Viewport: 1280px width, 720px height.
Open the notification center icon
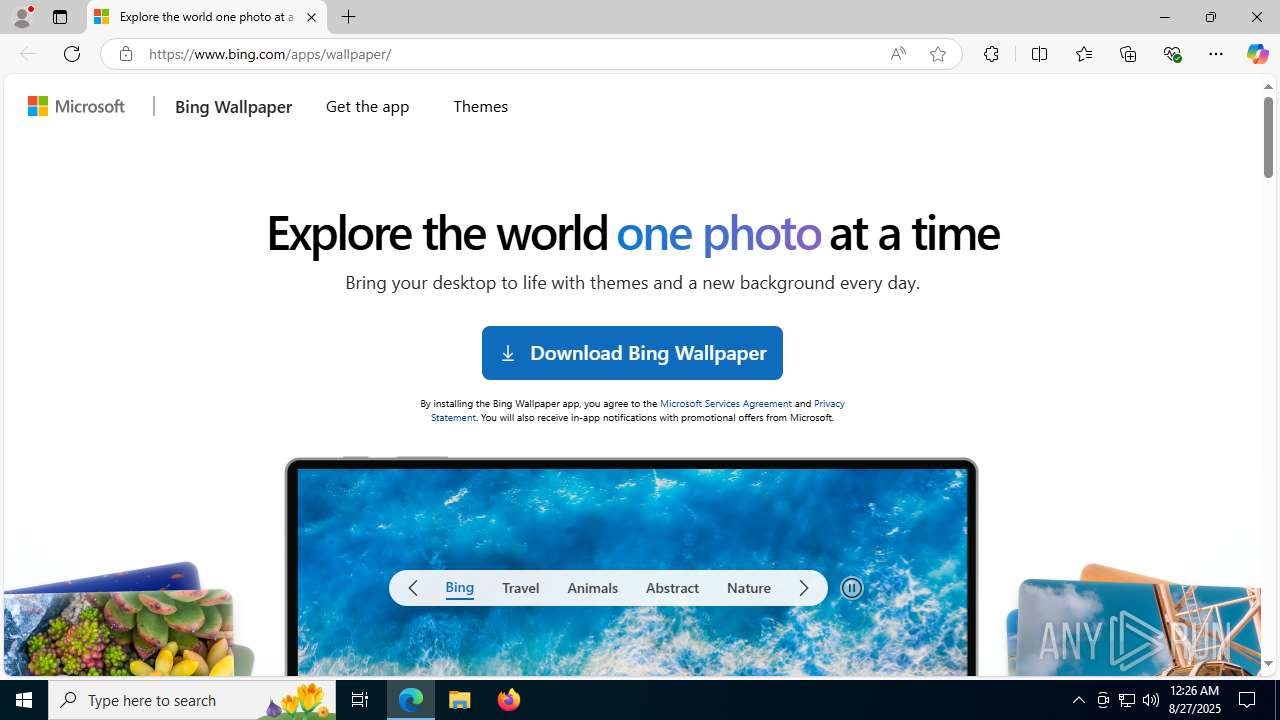(x=1248, y=700)
